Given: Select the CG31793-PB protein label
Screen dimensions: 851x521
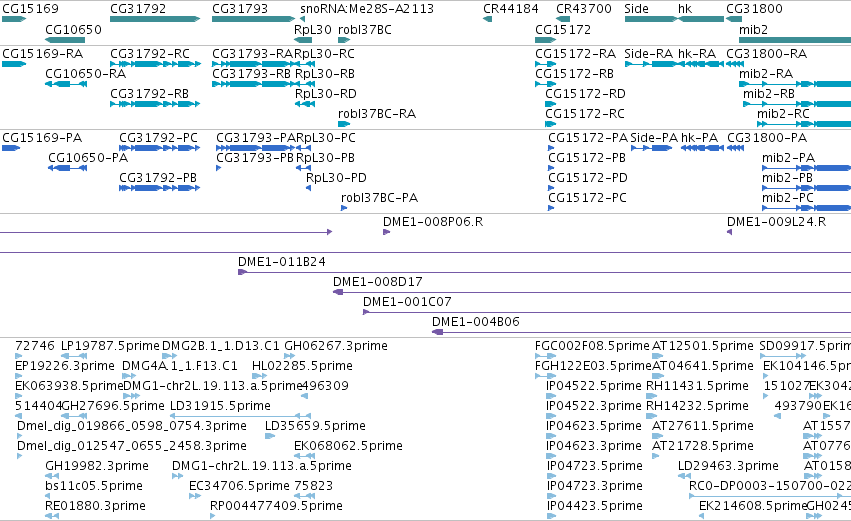Looking at the screenshot, I should [255, 158].
